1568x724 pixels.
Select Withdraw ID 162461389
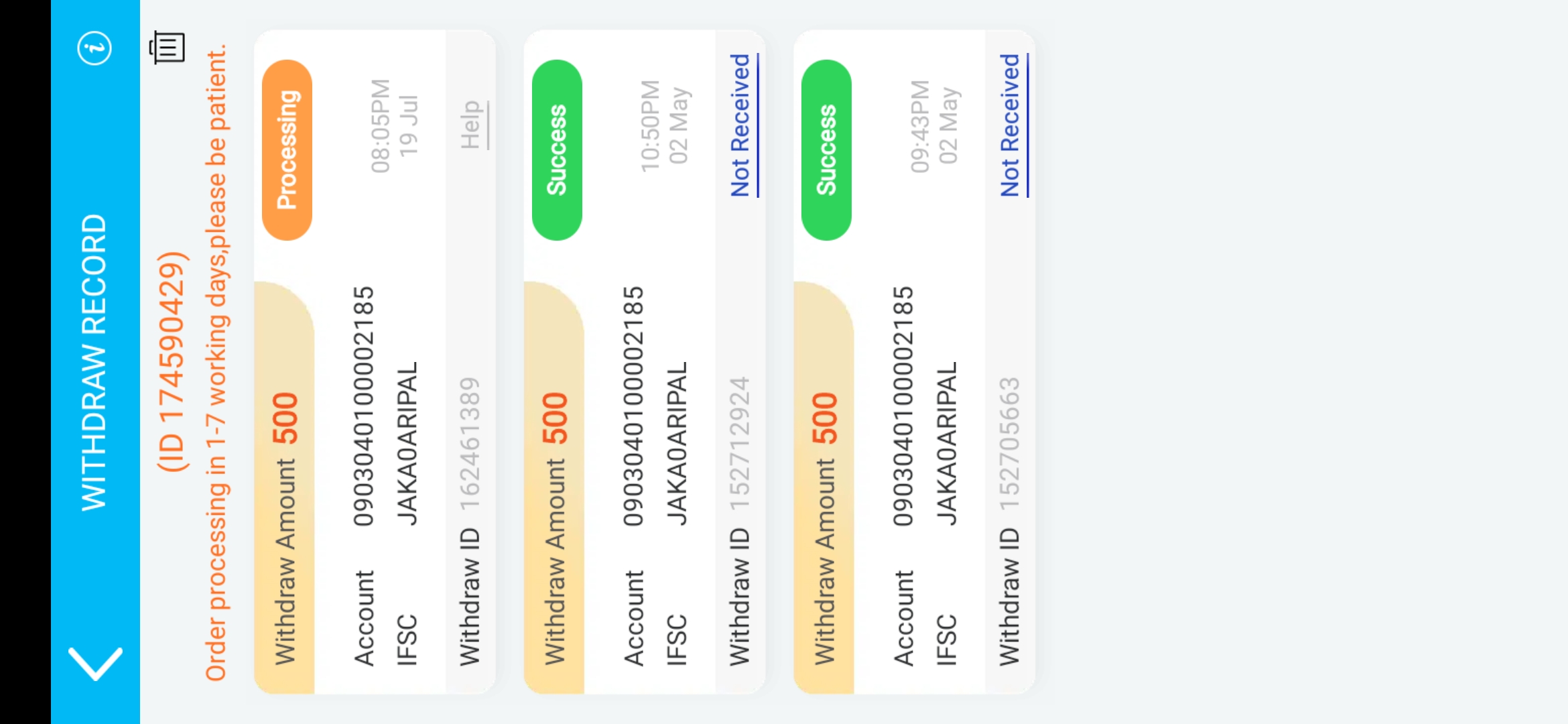pyautogui.click(x=470, y=444)
